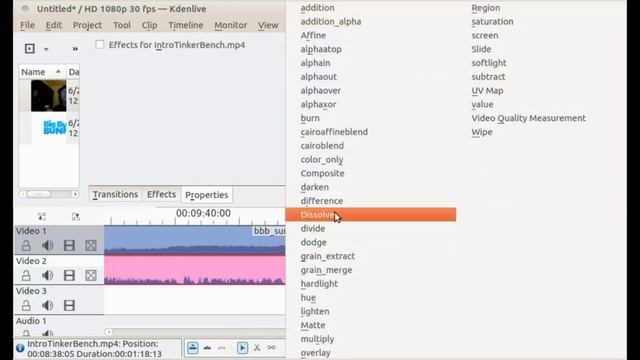The width and height of the screenshot is (640, 360).
Task: Open the Clip menu
Action: pyautogui.click(x=149, y=25)
